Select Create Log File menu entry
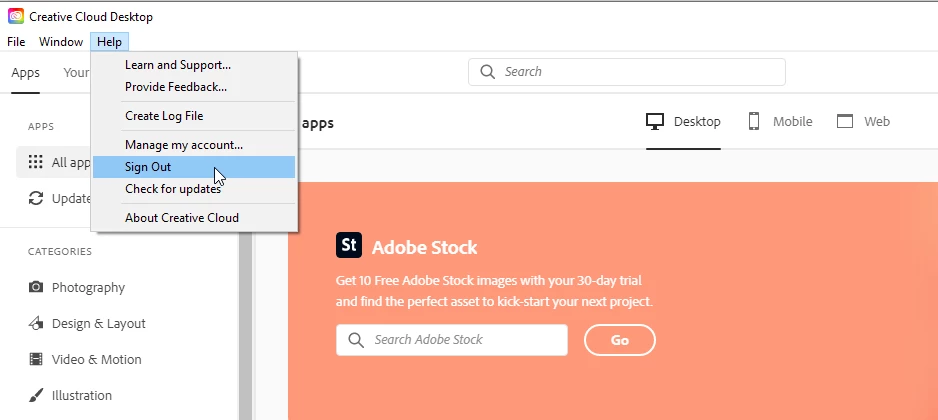This screenshot has width=938, height=420. [194, 116]
